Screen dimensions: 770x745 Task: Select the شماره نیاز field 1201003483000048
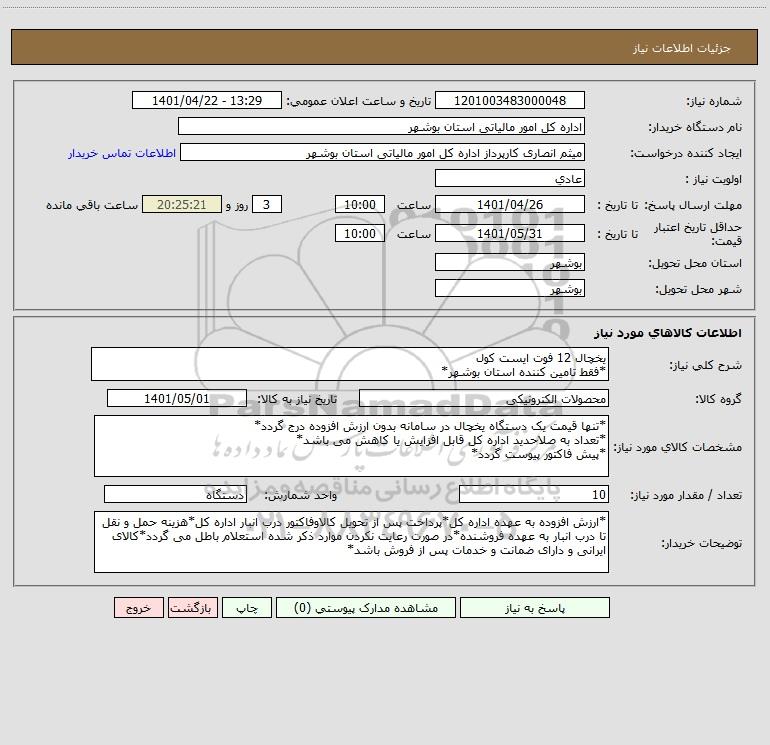coord(510,100)
